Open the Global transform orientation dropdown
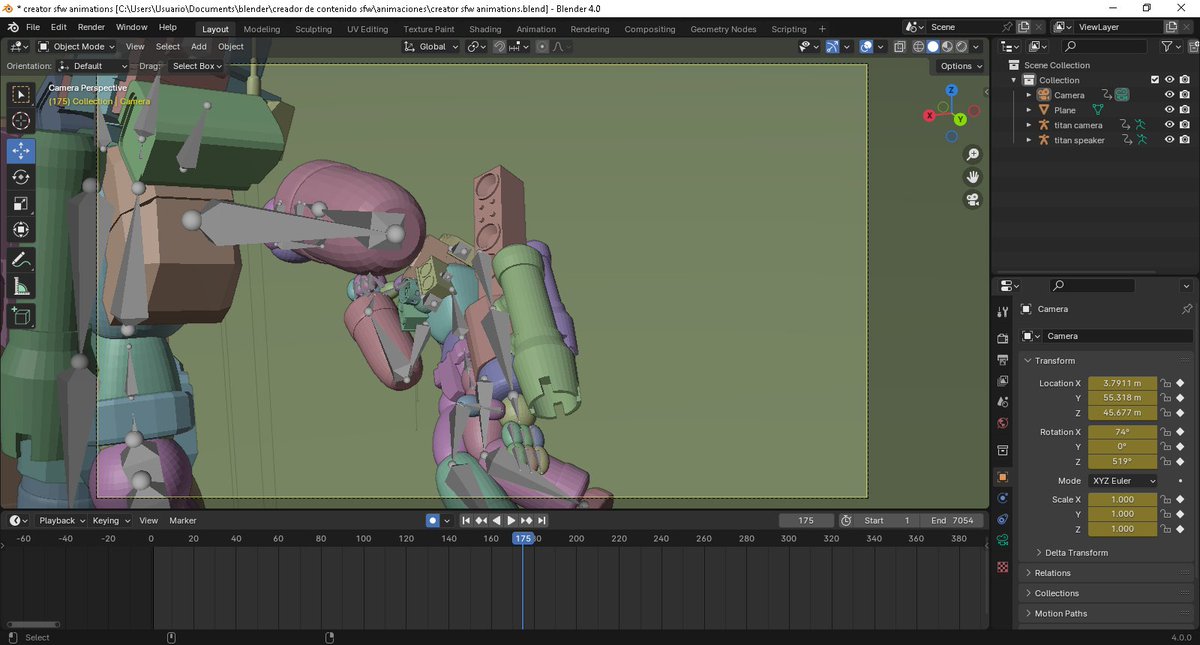The width and height of the screenshot is (1200, 645). pos(431,47)
